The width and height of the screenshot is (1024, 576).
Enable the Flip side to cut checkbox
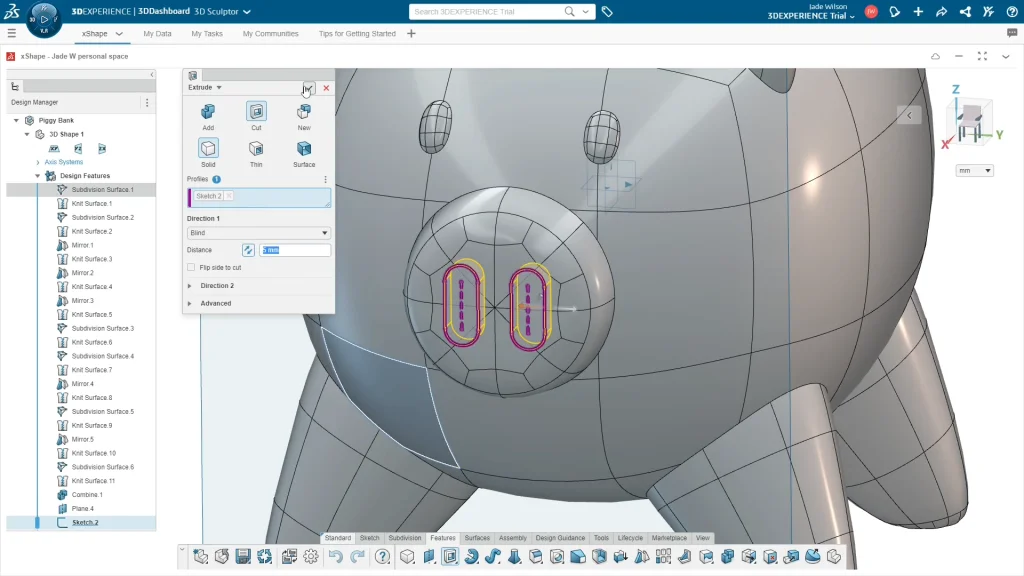pyautogui.click(x=191, y=267)
